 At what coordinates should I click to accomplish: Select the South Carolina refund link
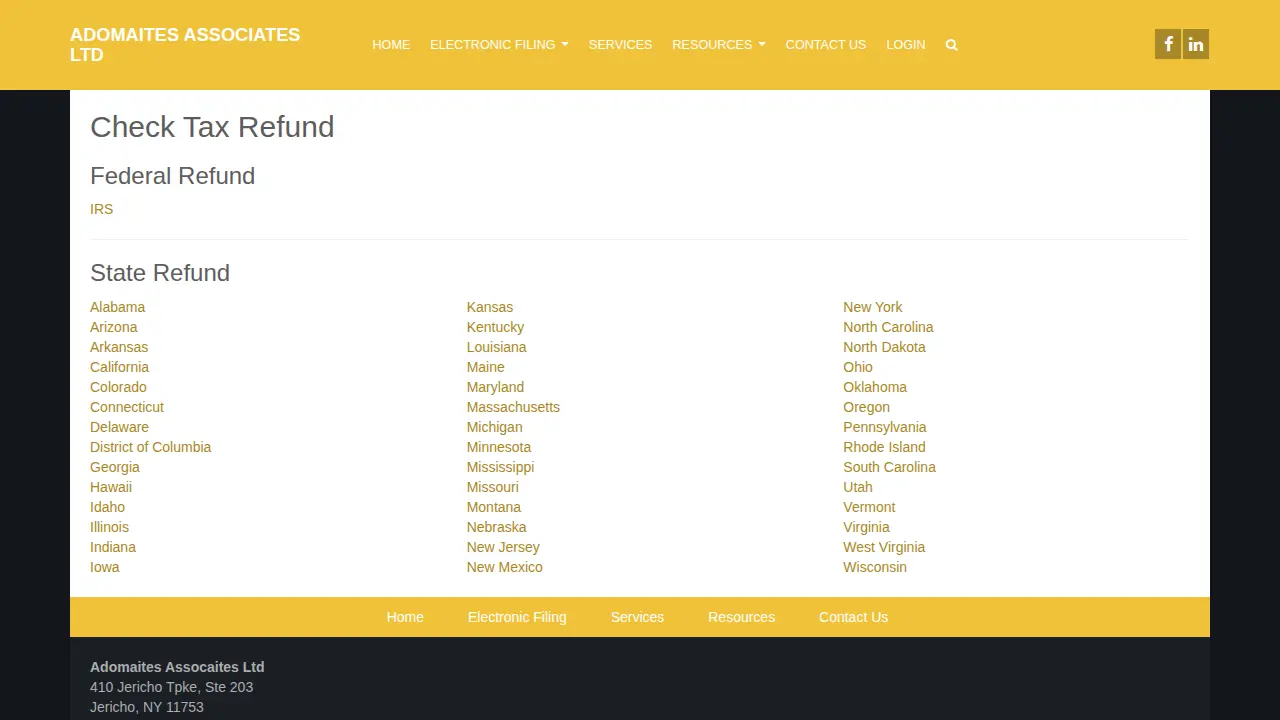(890, 467)
